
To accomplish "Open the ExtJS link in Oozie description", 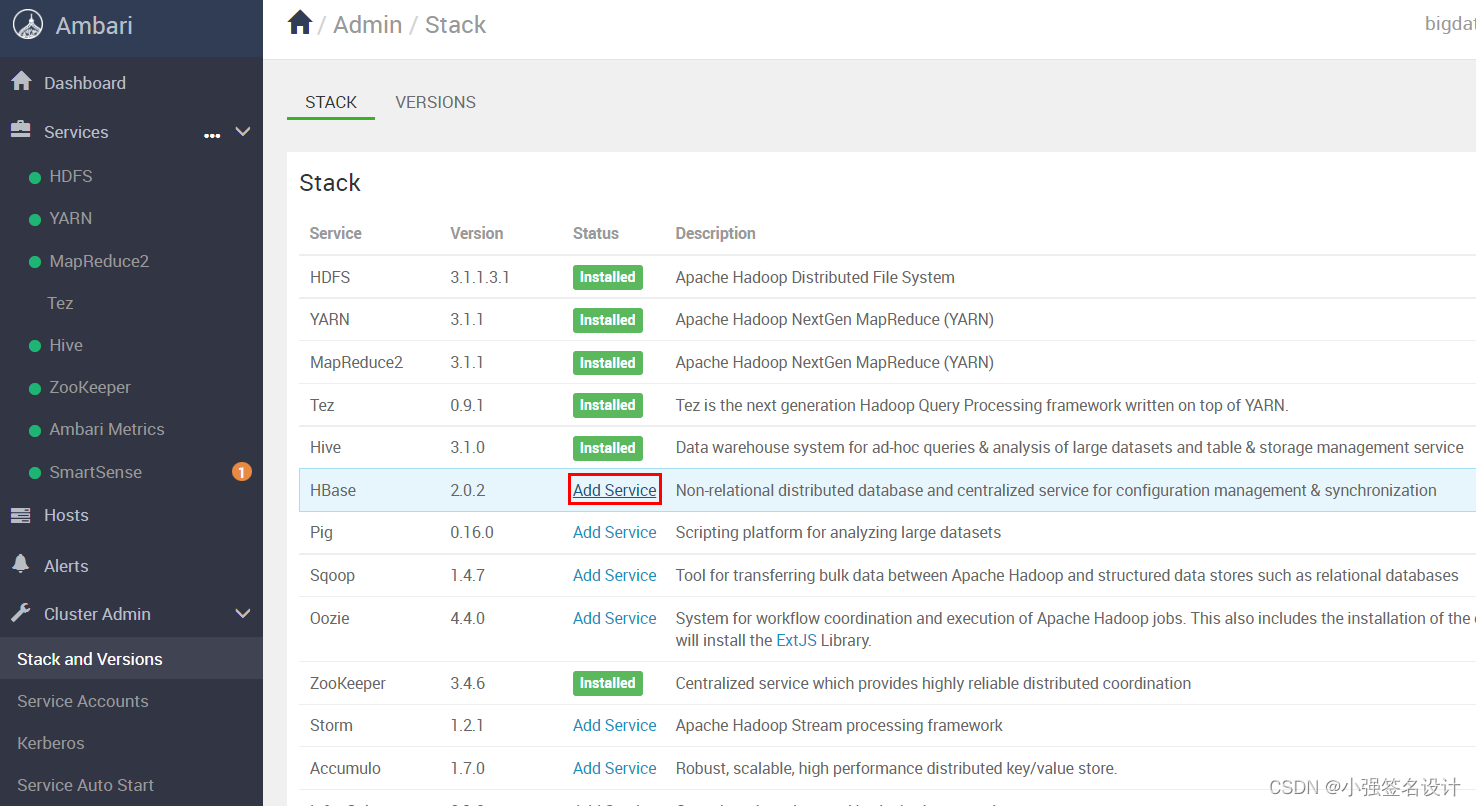I will pos(797,640).
